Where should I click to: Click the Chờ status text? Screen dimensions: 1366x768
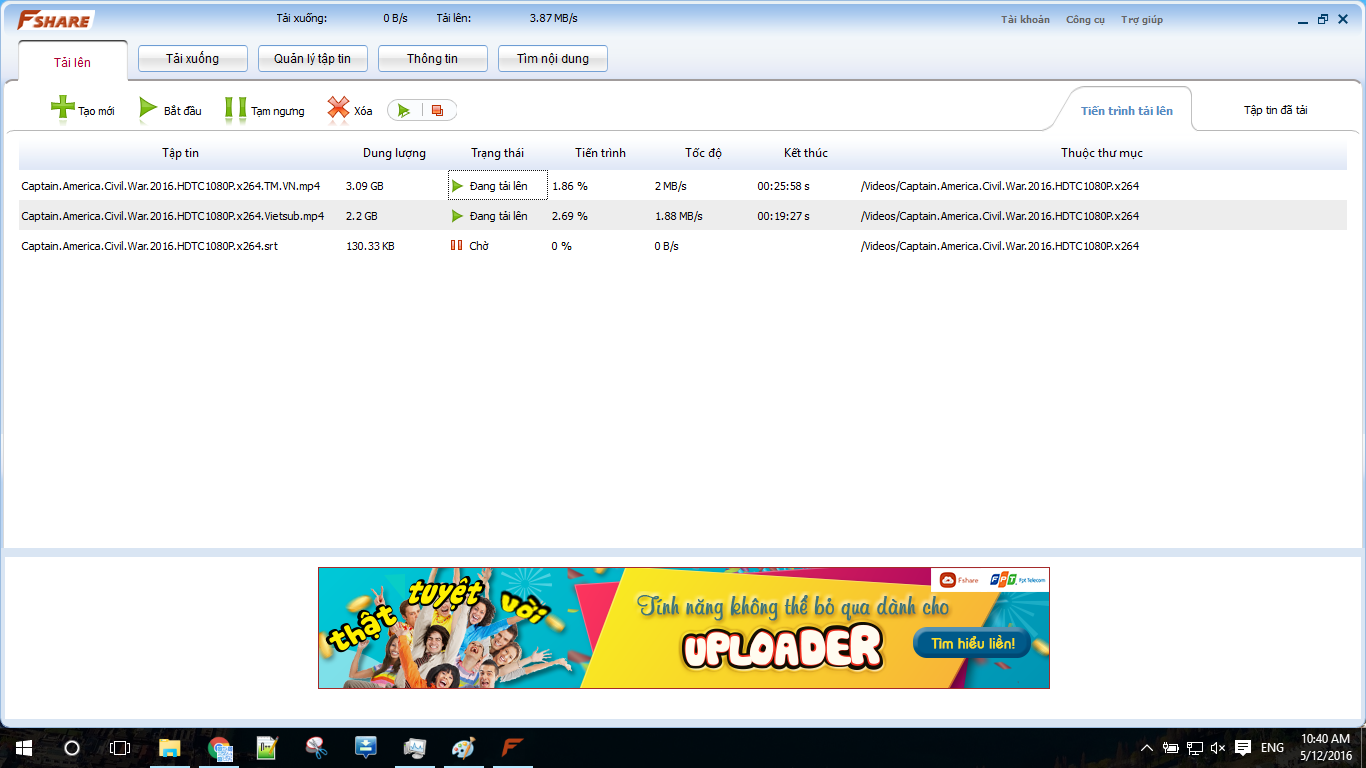point(478,246)
